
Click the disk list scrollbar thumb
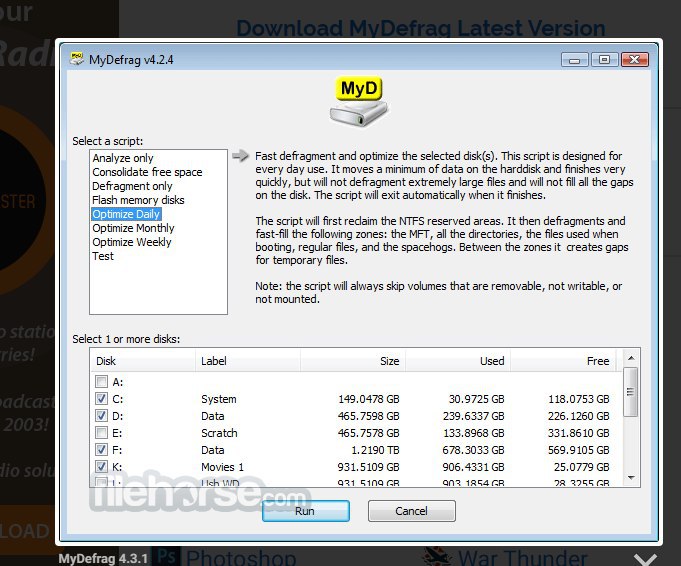[x=631, y=392]
